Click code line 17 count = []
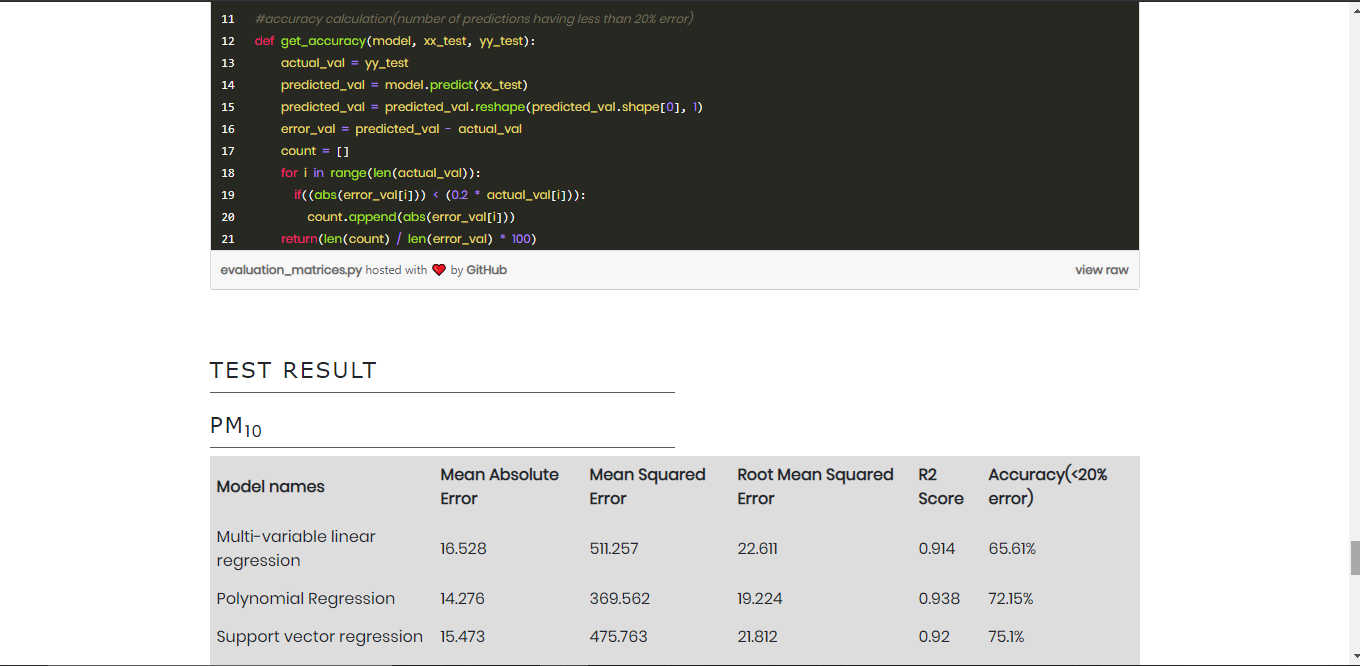Image resolution: width=1360 pixels, height=666 pixels. coord(315,151)
